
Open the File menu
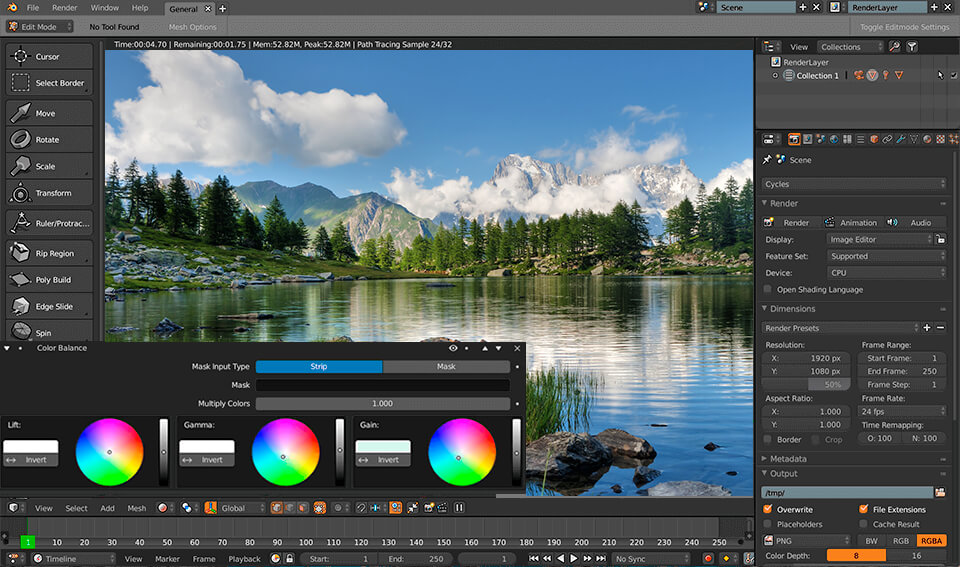coord(32,8)
